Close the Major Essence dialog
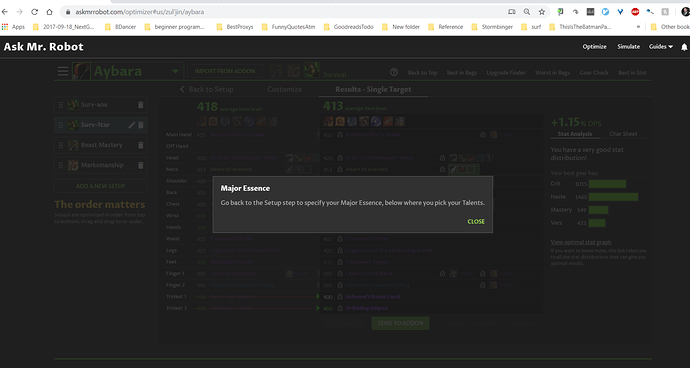This screenshot has width=690, height=368. [x=476, y=221]
